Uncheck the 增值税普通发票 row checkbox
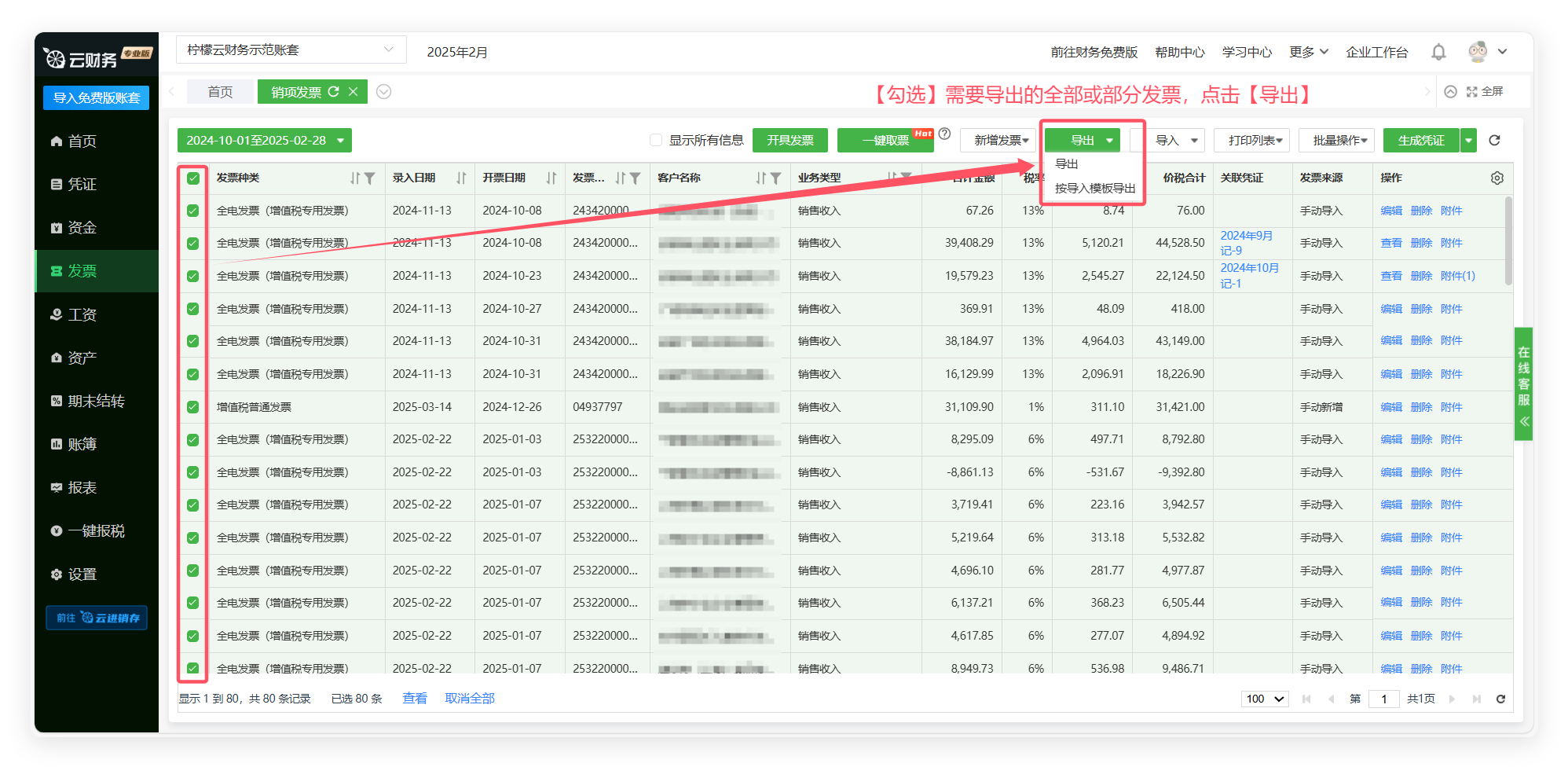The image size is (1568, 767). (x=193, y=407)
